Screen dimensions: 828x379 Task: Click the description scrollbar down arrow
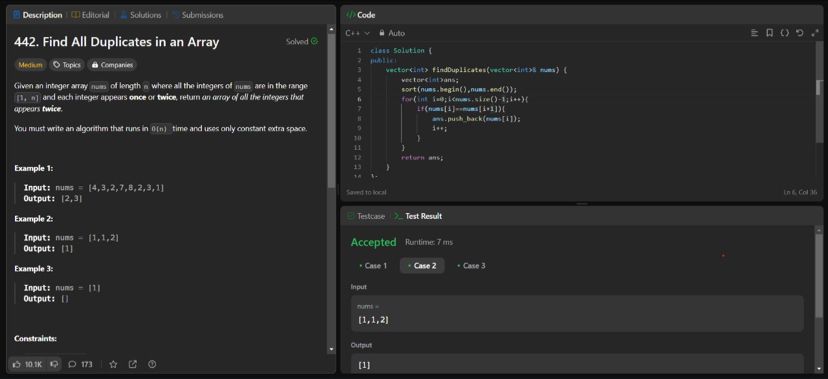click(x=331, y=349)
